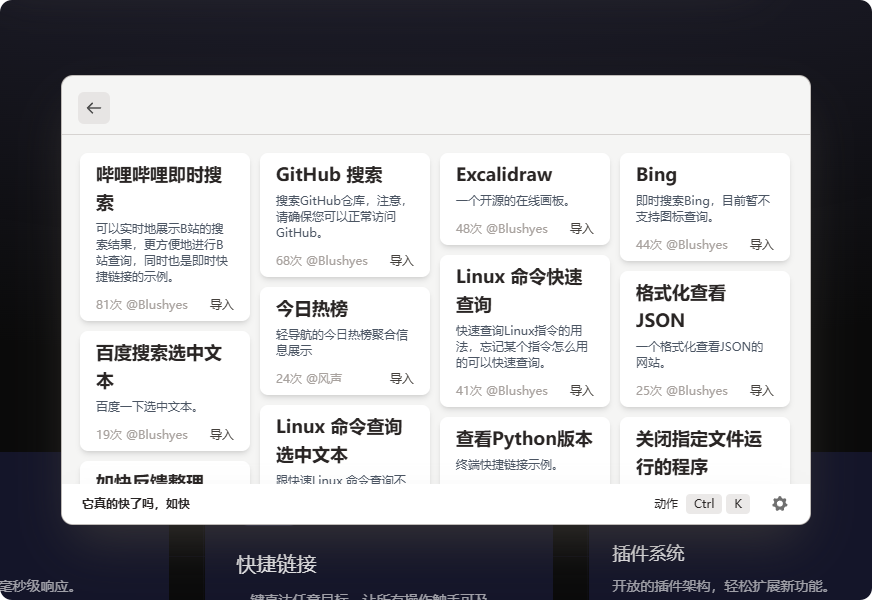This screenshot has height=600, width=872.
Task: Click the 48次 @Blushyes author text
Action: tap(502, 229)
